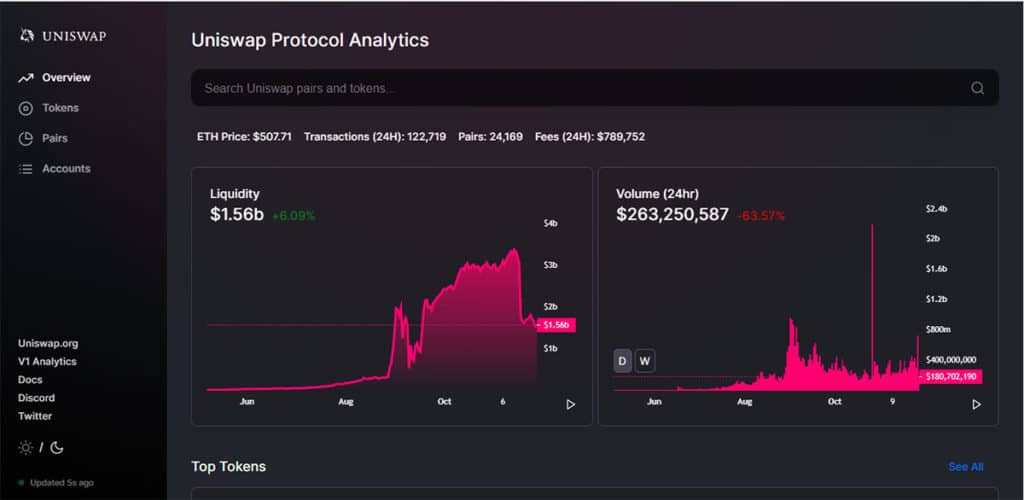
Task: Open the Accounts section
Action: (x=66, y=168)
